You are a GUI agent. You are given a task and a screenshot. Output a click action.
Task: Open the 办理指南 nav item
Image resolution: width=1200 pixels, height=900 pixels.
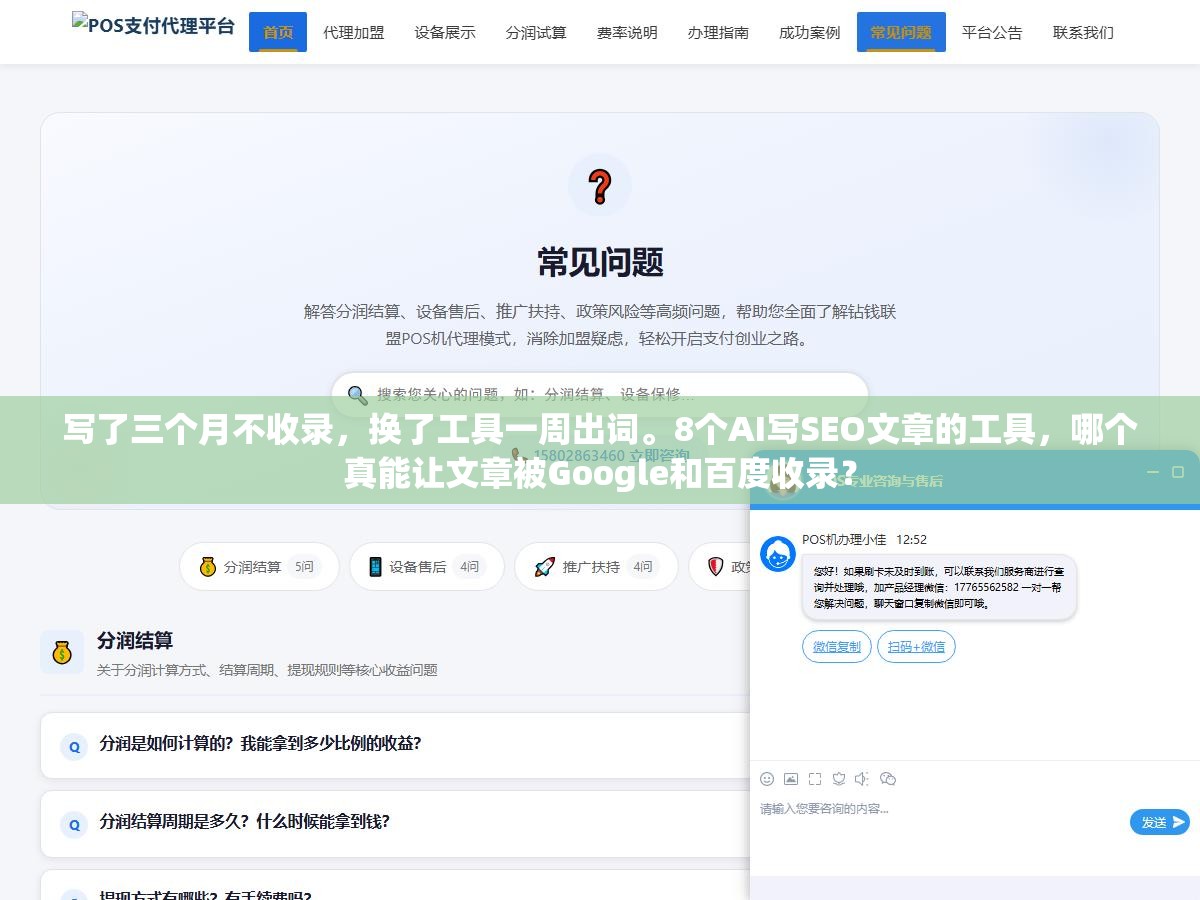pos(718,32)
